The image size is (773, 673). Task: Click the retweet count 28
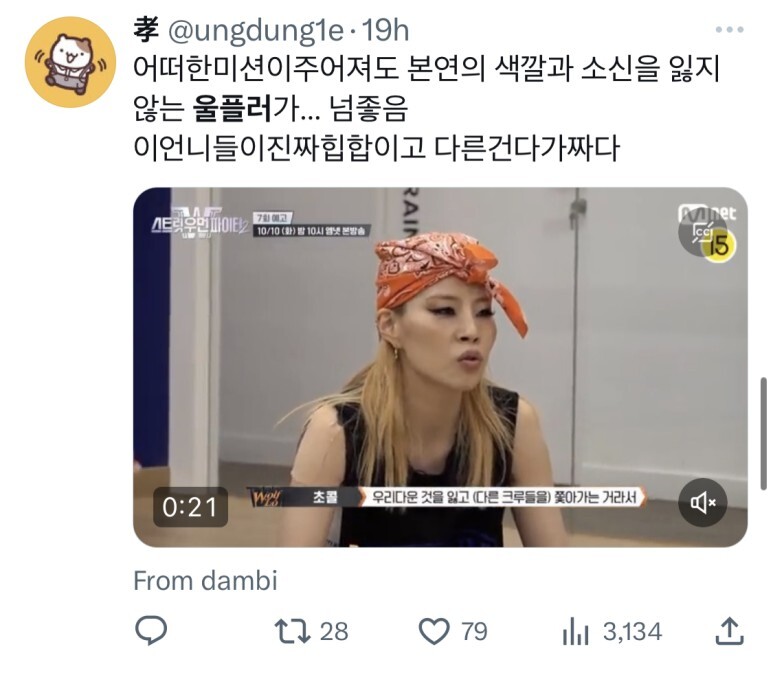[x=334, y=632]
